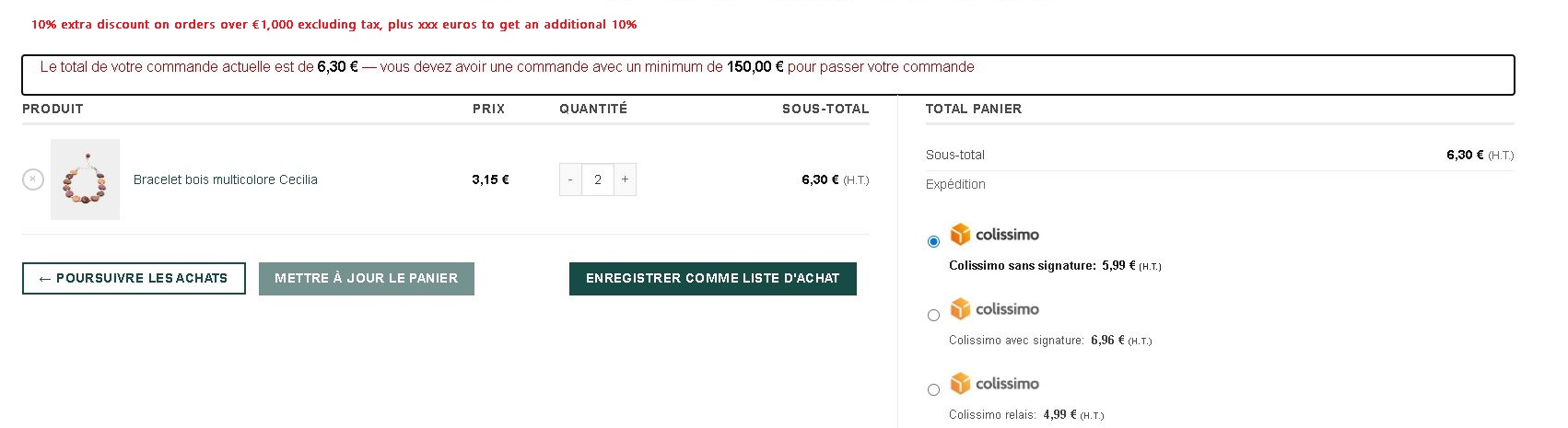
Task: Select Colissimo sans signature radio button
Action: click(933, 241)
